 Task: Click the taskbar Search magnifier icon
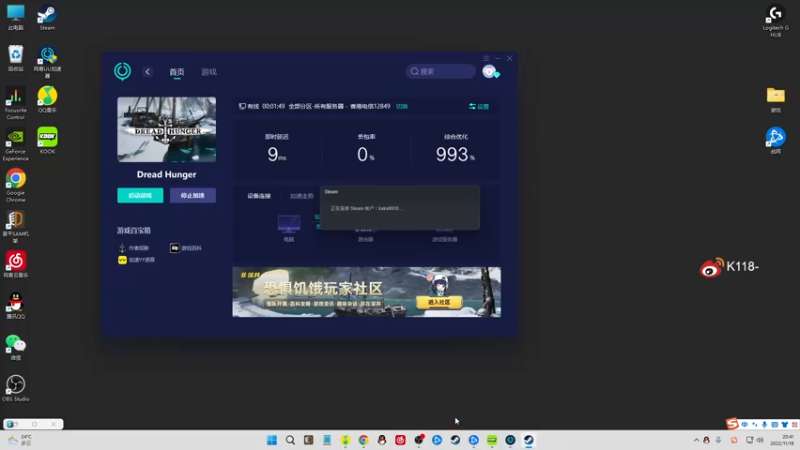(x=290, y=440)
